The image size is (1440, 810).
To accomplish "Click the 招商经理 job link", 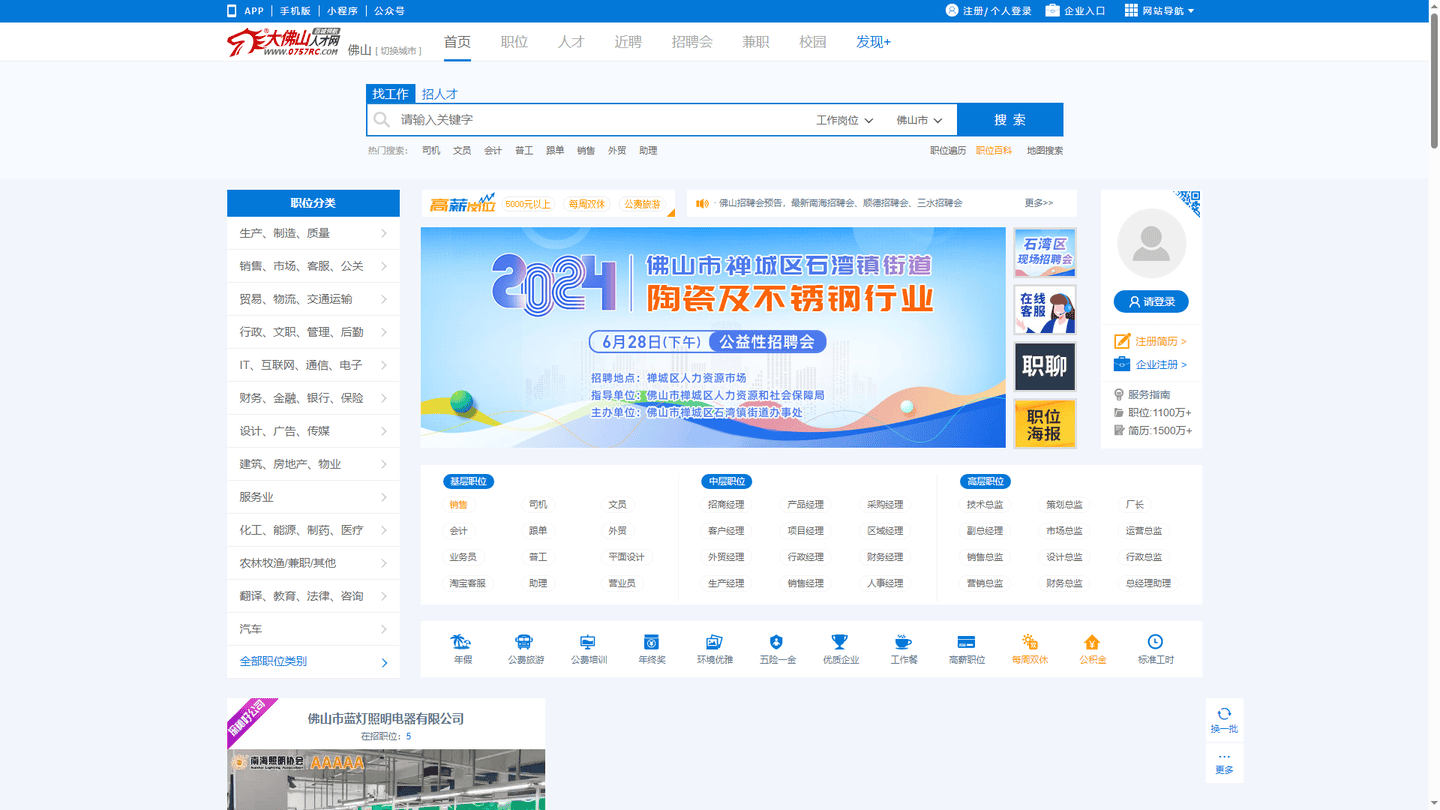I will (726, 505).
